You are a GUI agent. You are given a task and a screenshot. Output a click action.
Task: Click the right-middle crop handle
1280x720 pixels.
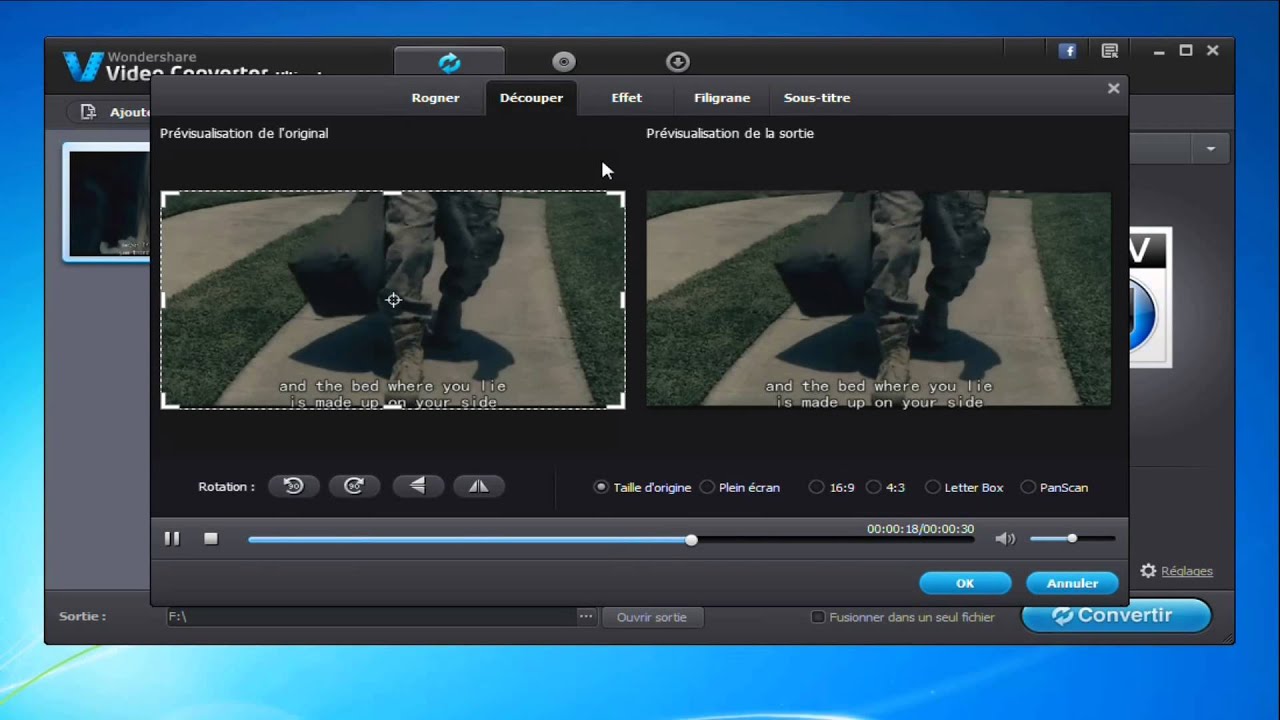point(623,300)
